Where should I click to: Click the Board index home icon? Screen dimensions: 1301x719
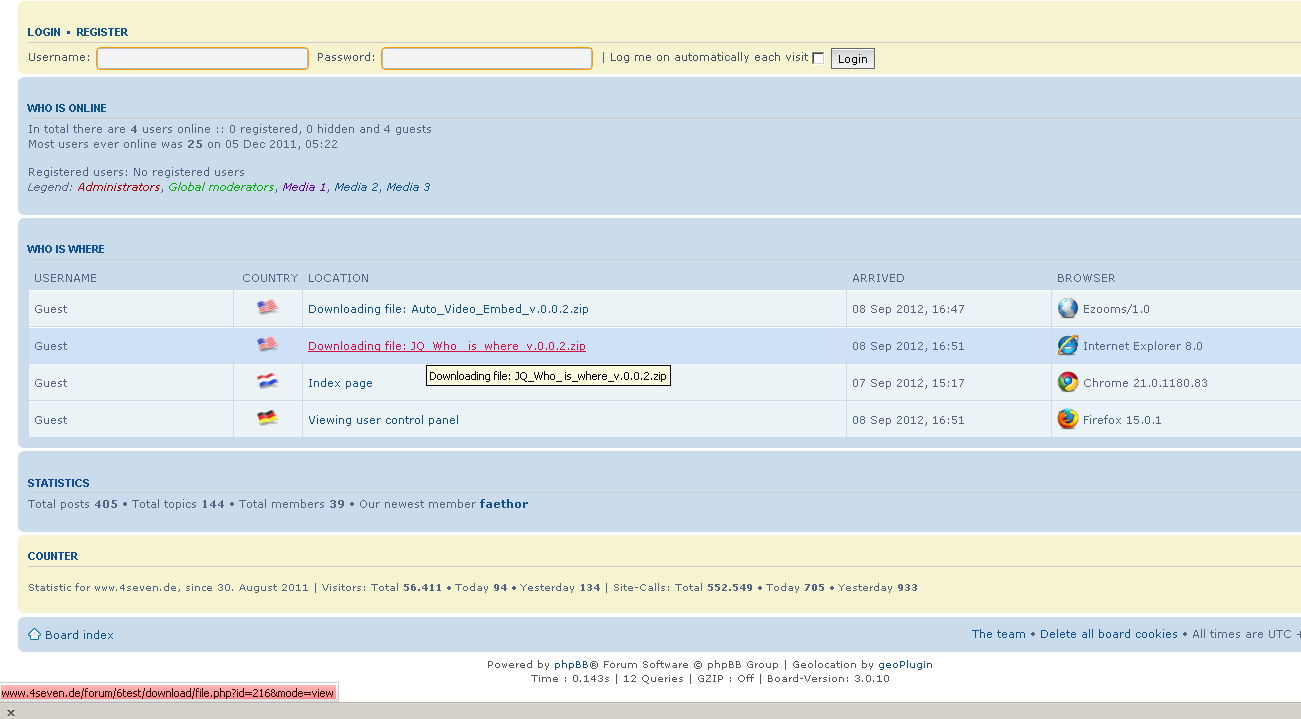(x=34, y=635)
